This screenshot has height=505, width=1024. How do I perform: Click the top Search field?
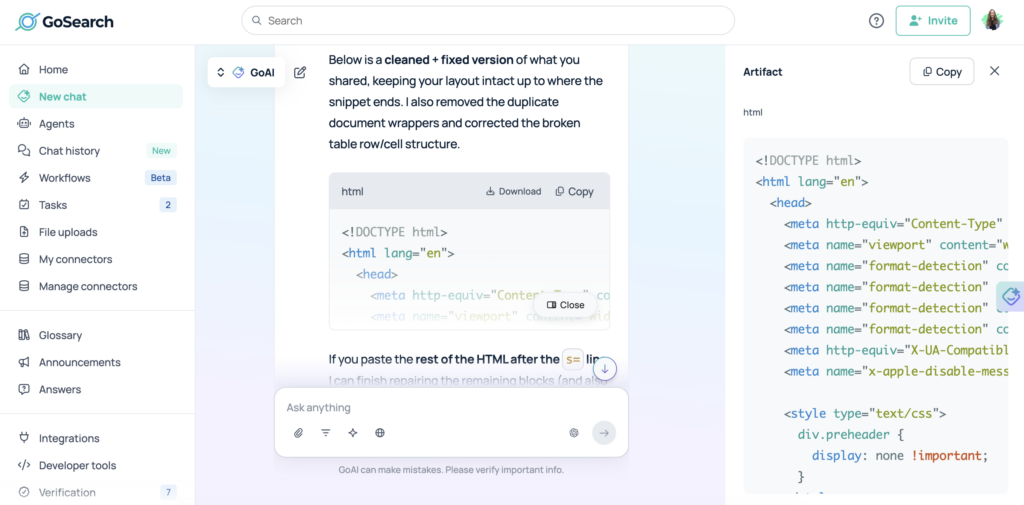[x=488, y=21]
